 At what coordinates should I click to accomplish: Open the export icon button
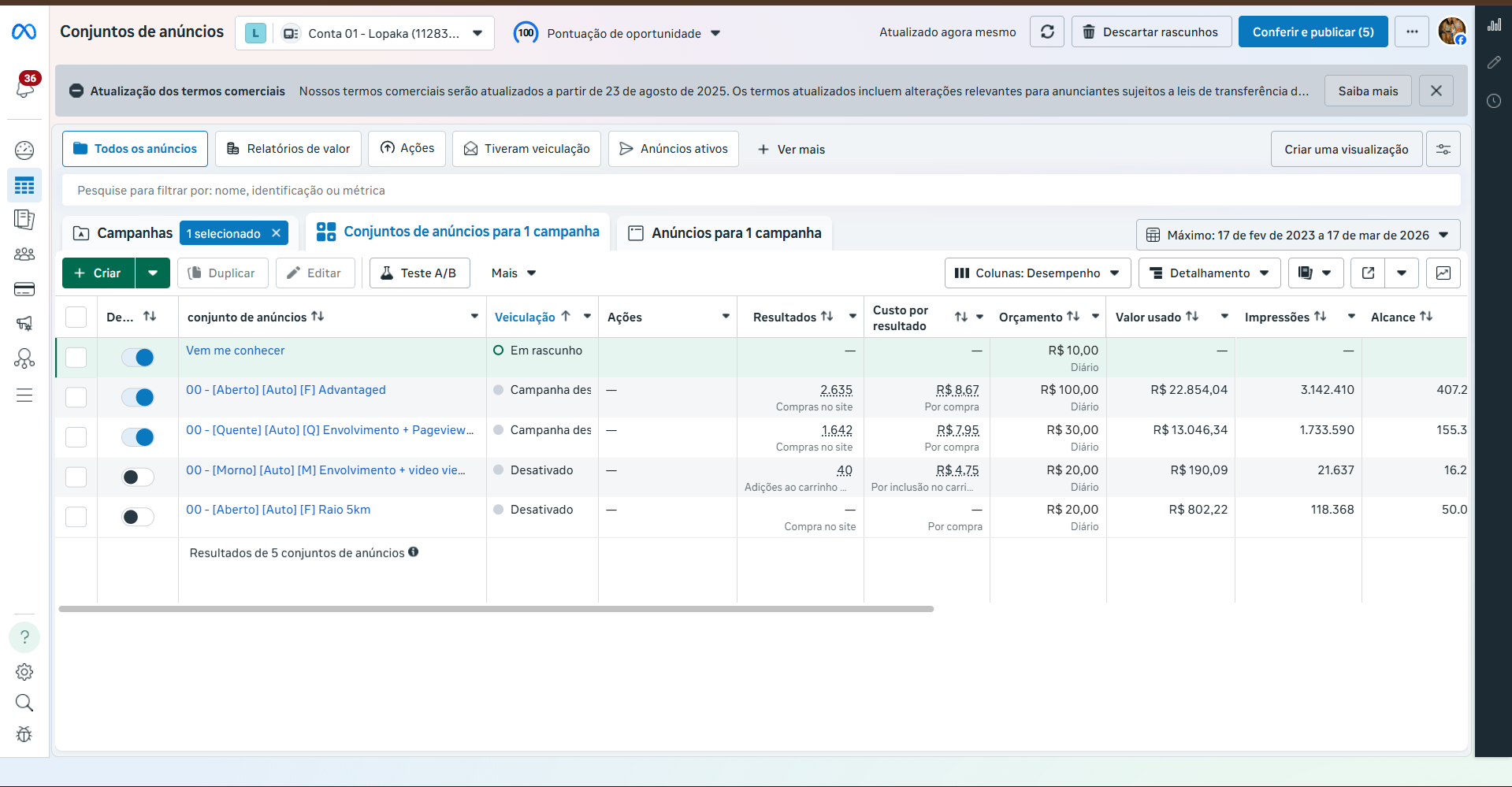pos(1368,273)
